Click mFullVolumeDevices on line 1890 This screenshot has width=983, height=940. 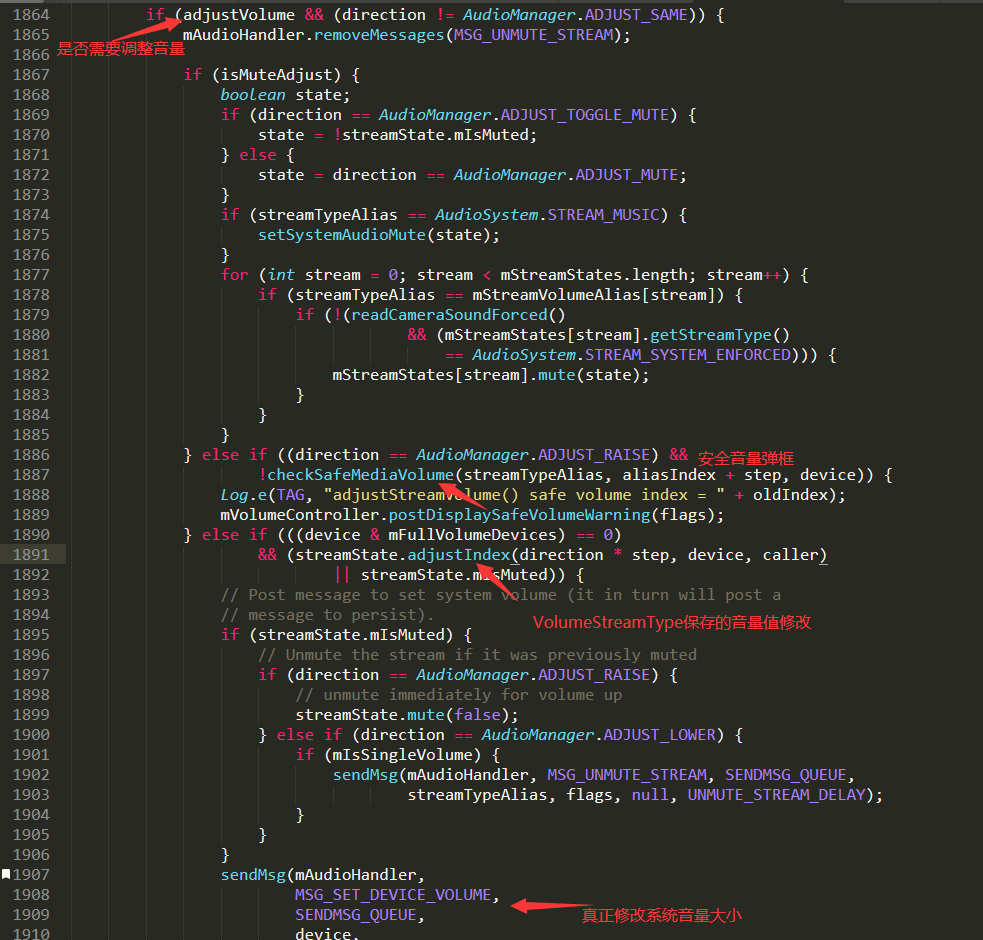[x=472, y=535]
